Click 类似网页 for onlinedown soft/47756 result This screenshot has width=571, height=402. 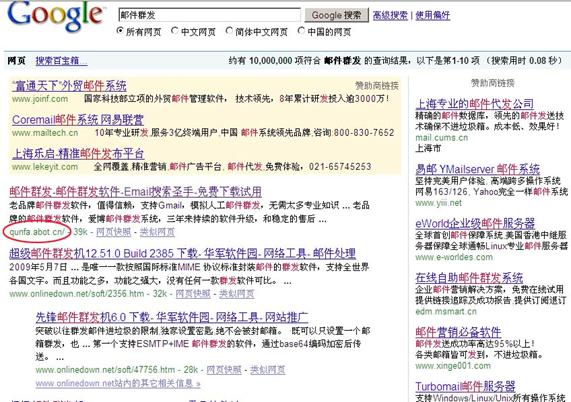(x=268, y=370)
